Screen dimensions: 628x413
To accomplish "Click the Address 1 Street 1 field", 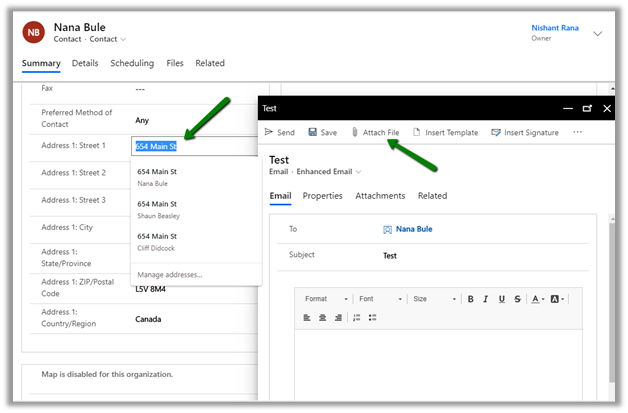I will 194,146.
